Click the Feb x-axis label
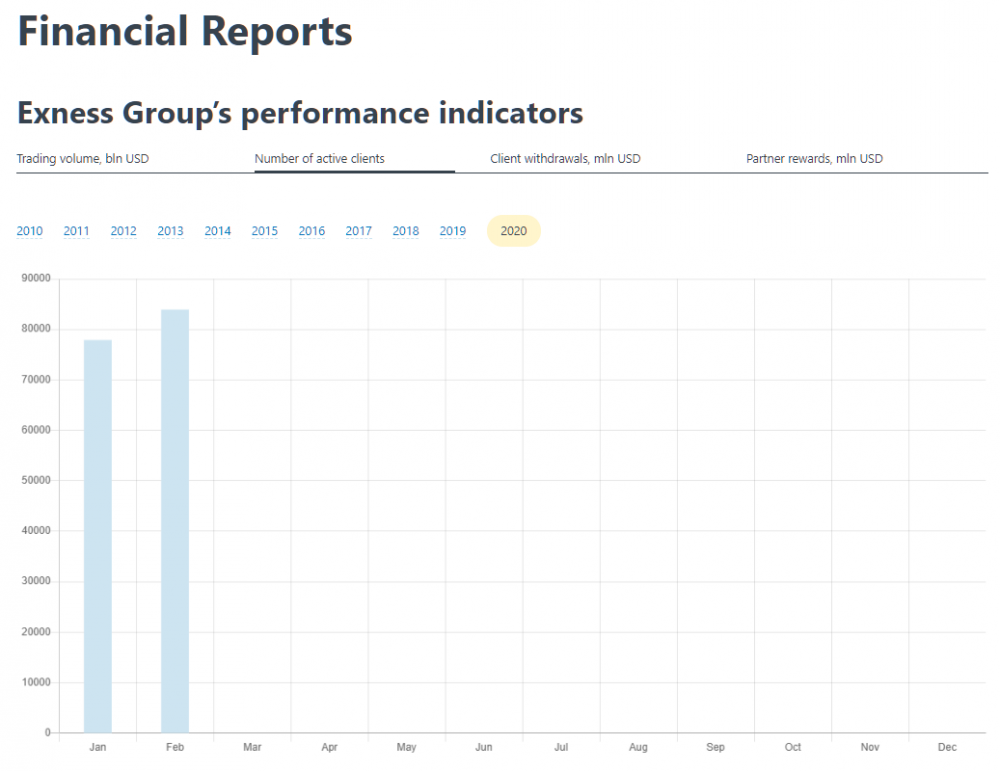 tap(175, 747)
